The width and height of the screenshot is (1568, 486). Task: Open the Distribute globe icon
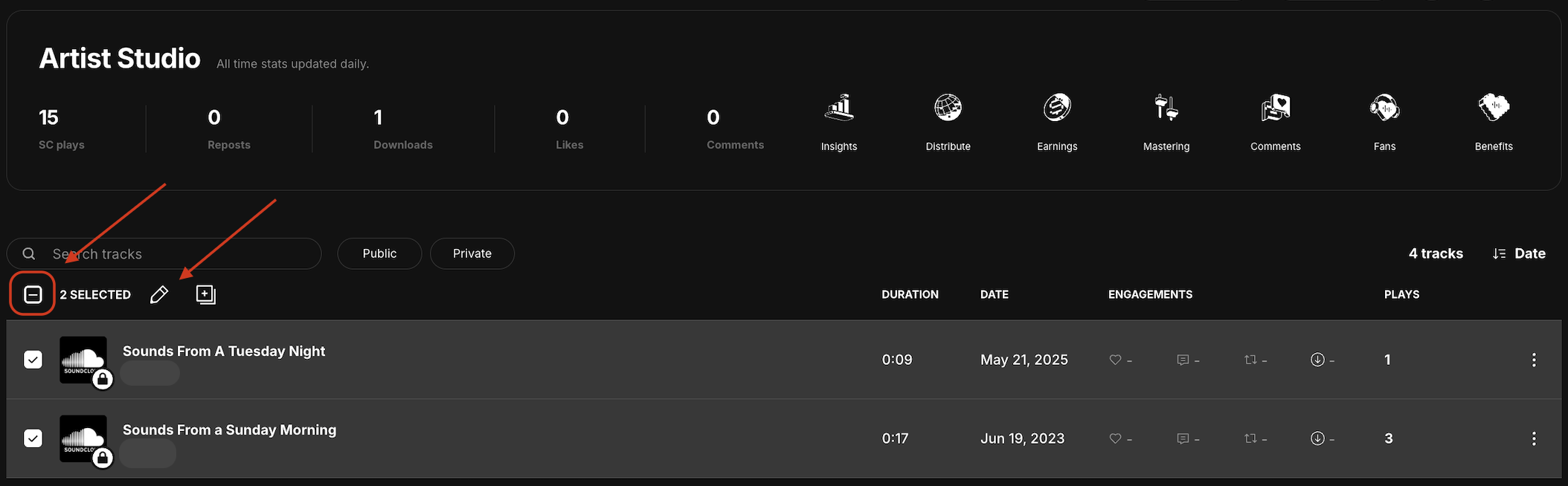point(948,108)
